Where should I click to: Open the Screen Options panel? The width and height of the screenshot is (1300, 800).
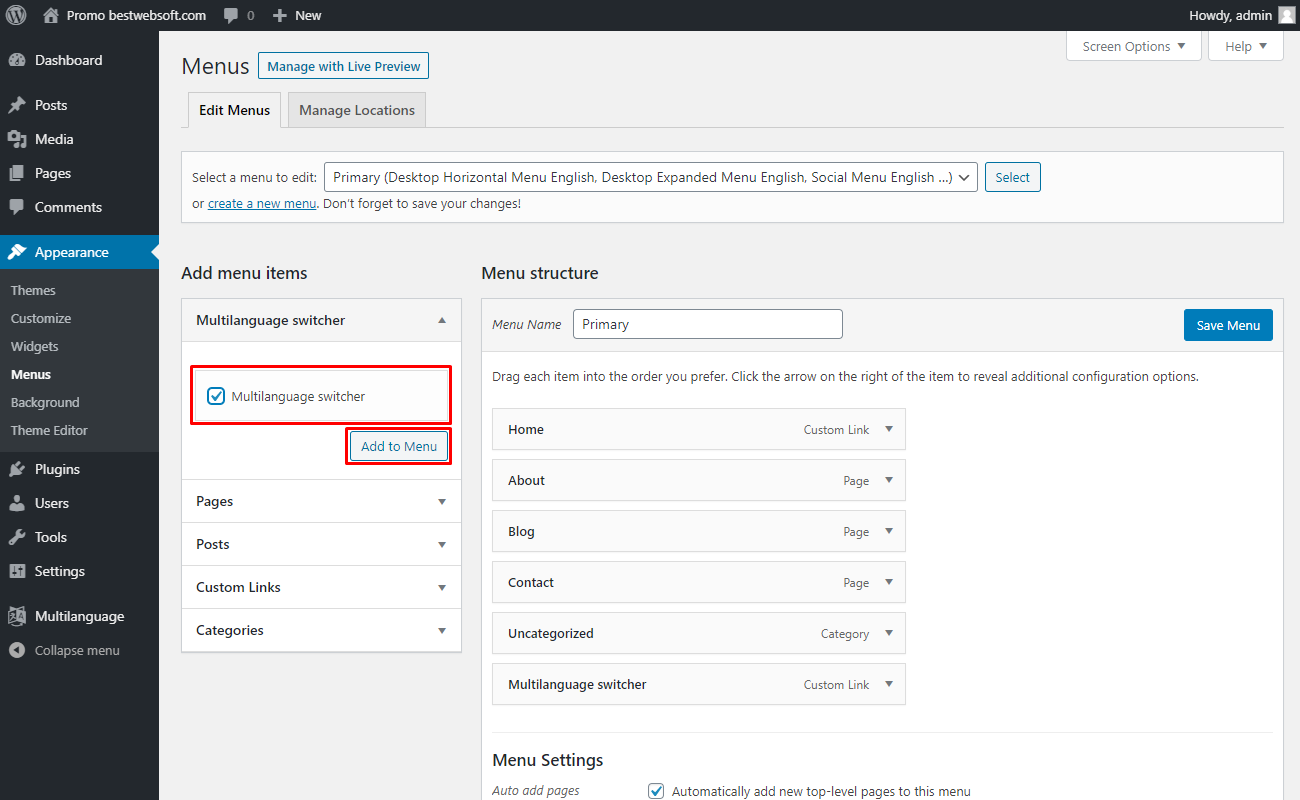[1134, 46]
